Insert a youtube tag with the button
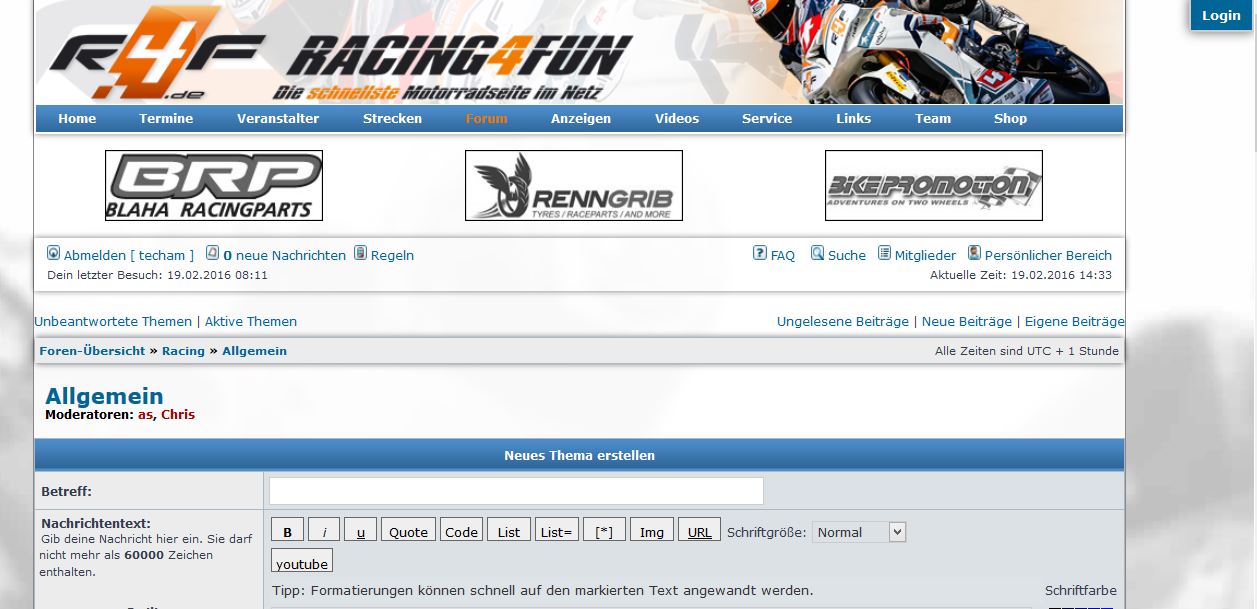 pos(302,563)
